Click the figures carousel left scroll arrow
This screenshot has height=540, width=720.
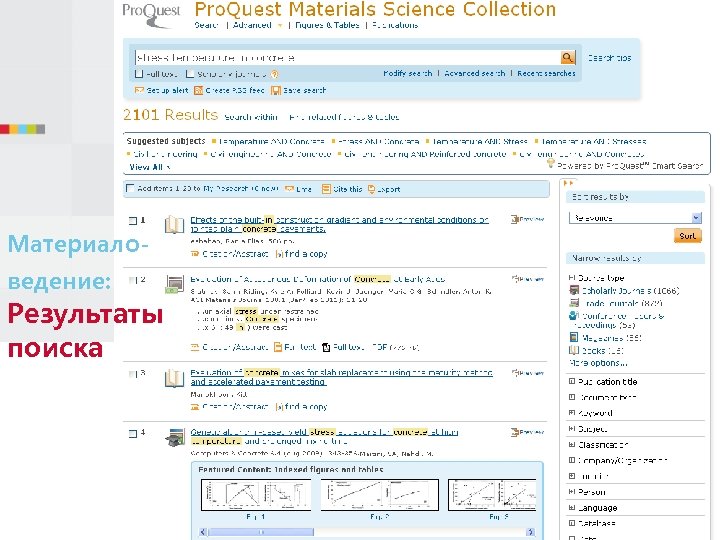(x=203, y=532)
